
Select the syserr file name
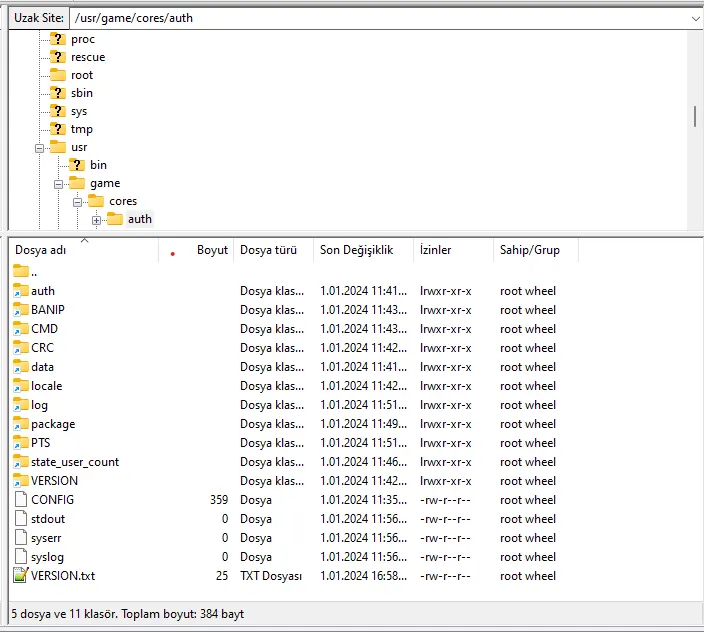point(46,538)
